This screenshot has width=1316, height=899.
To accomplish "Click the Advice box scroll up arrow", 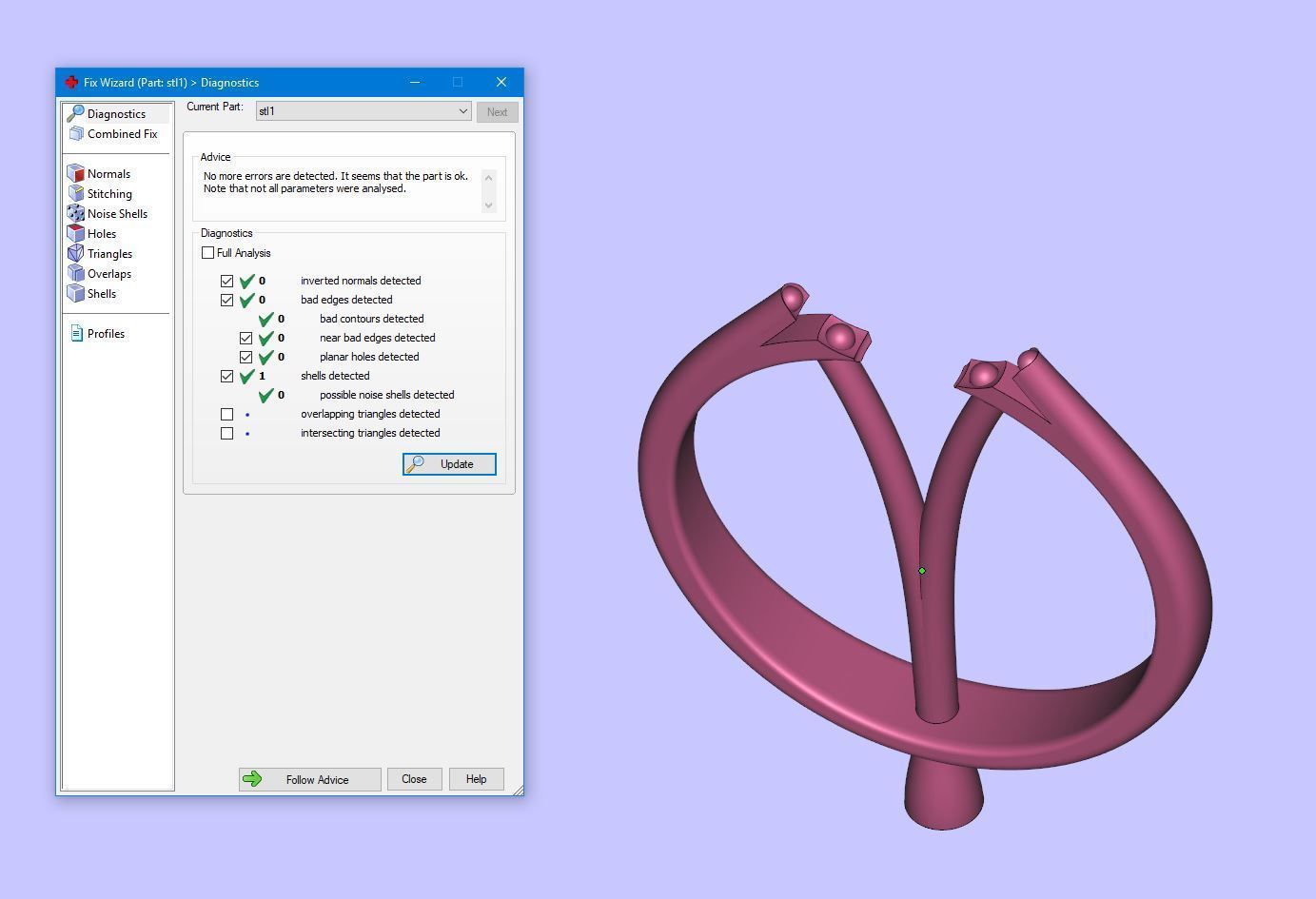I will click(x=489, y=177).
